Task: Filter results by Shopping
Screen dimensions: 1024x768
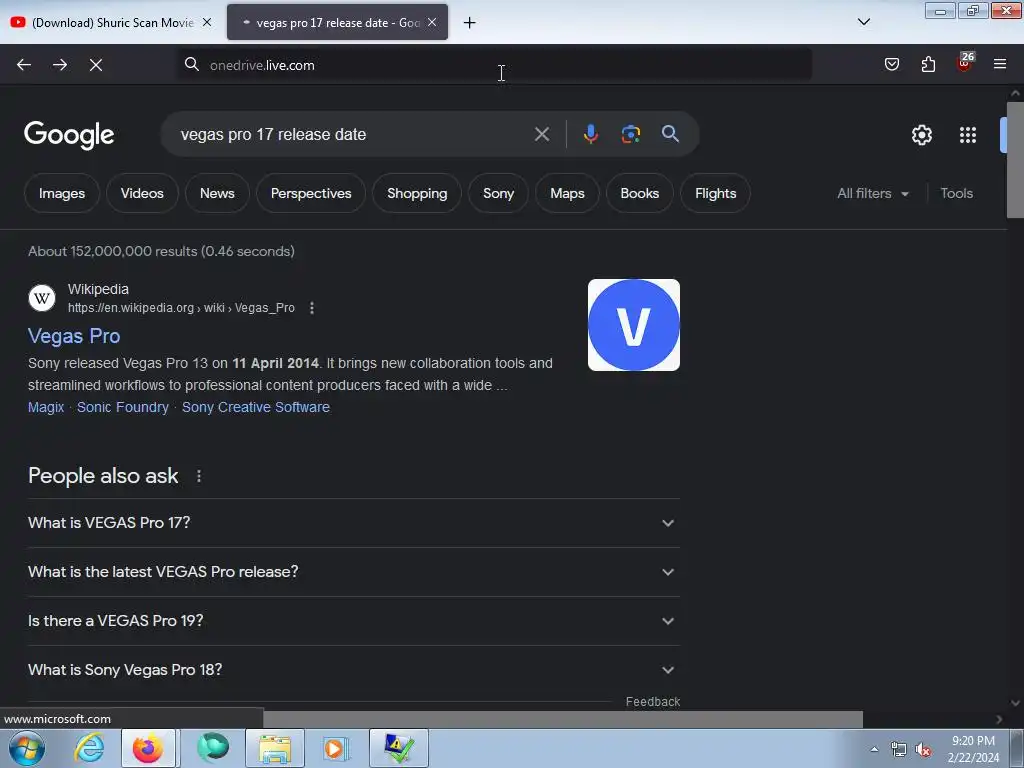Action: [417, 193]
